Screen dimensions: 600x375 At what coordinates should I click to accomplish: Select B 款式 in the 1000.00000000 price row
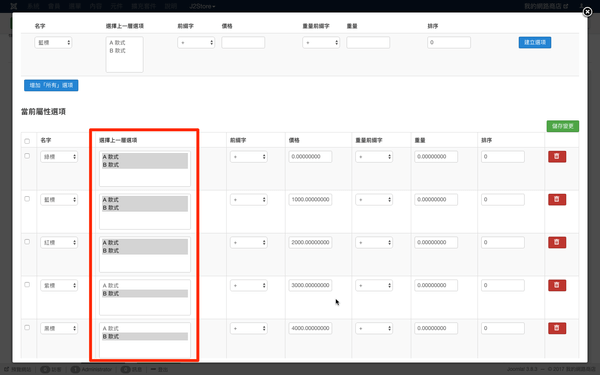tap(145, 208)
